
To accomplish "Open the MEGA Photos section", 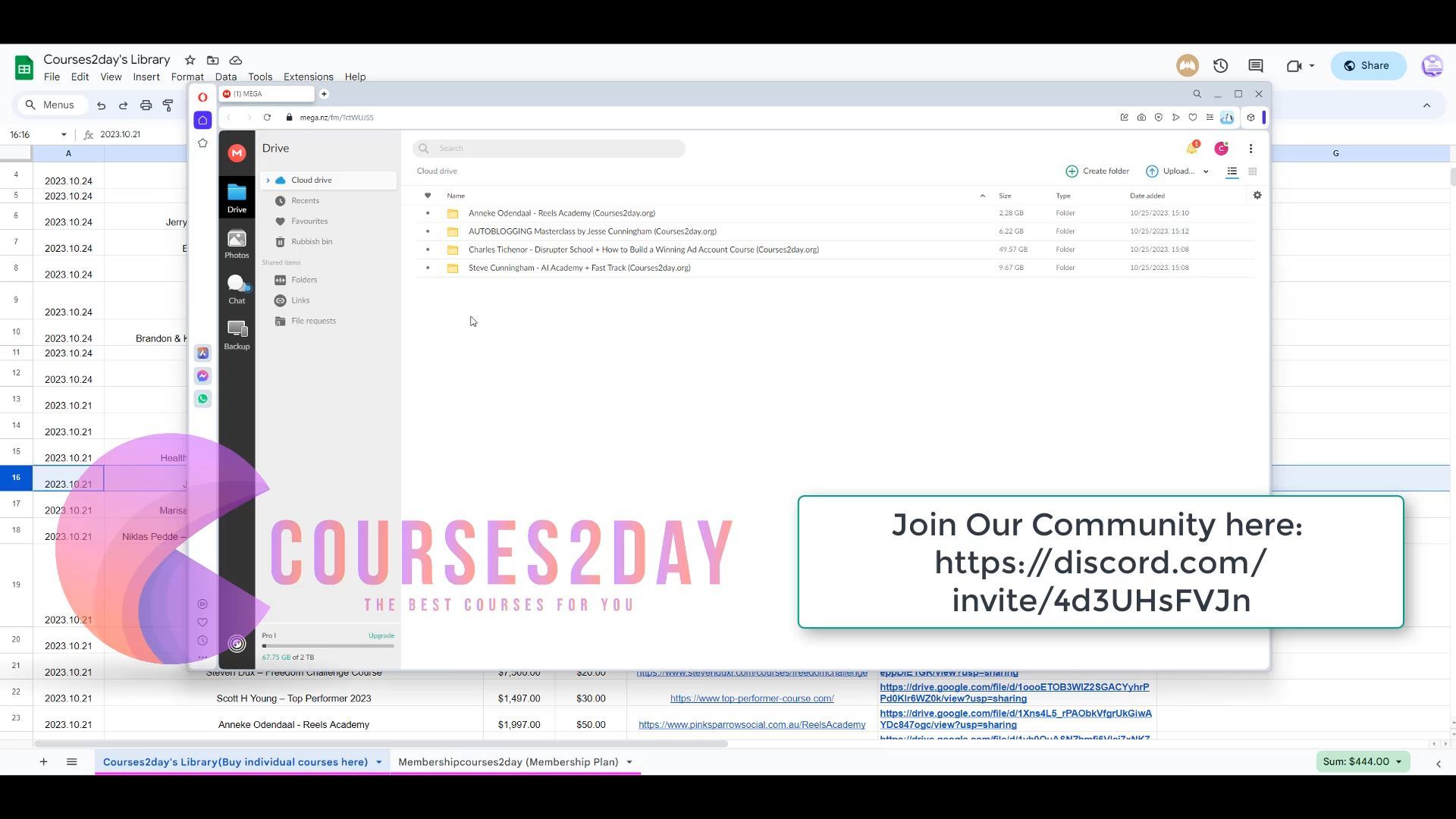I will click(237, 243).
